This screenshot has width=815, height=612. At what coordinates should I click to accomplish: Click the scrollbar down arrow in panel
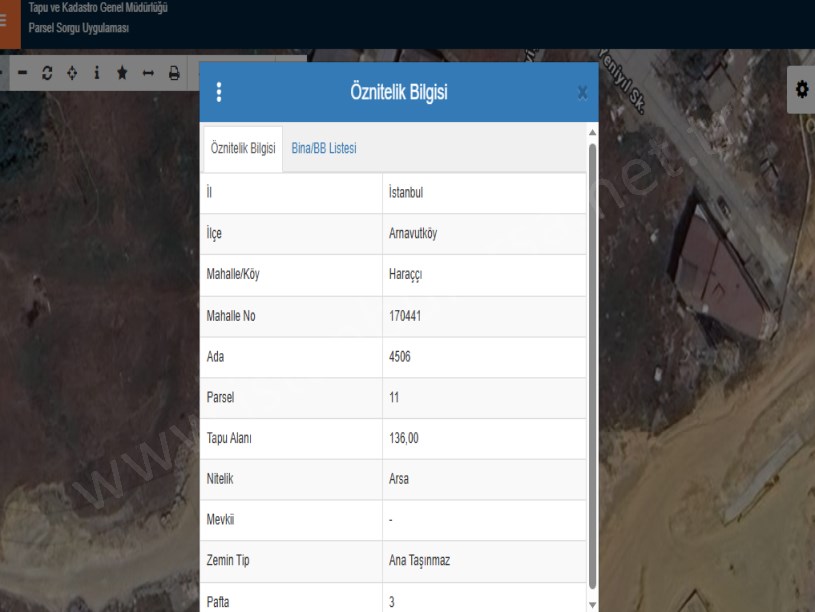[592, 603]
